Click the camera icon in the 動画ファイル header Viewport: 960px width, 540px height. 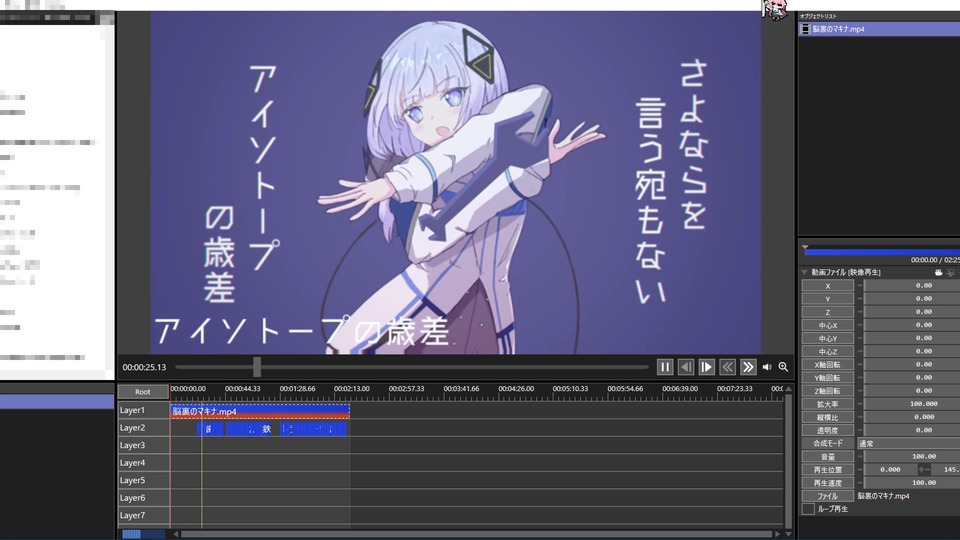coord(939,272)
